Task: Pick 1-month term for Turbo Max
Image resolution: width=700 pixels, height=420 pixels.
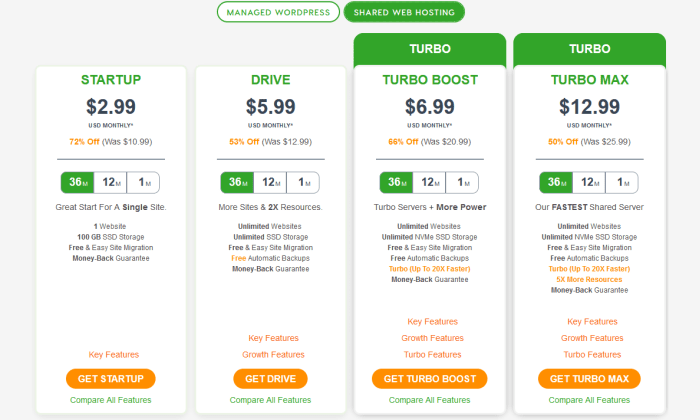Action: (x=622, y=182)
